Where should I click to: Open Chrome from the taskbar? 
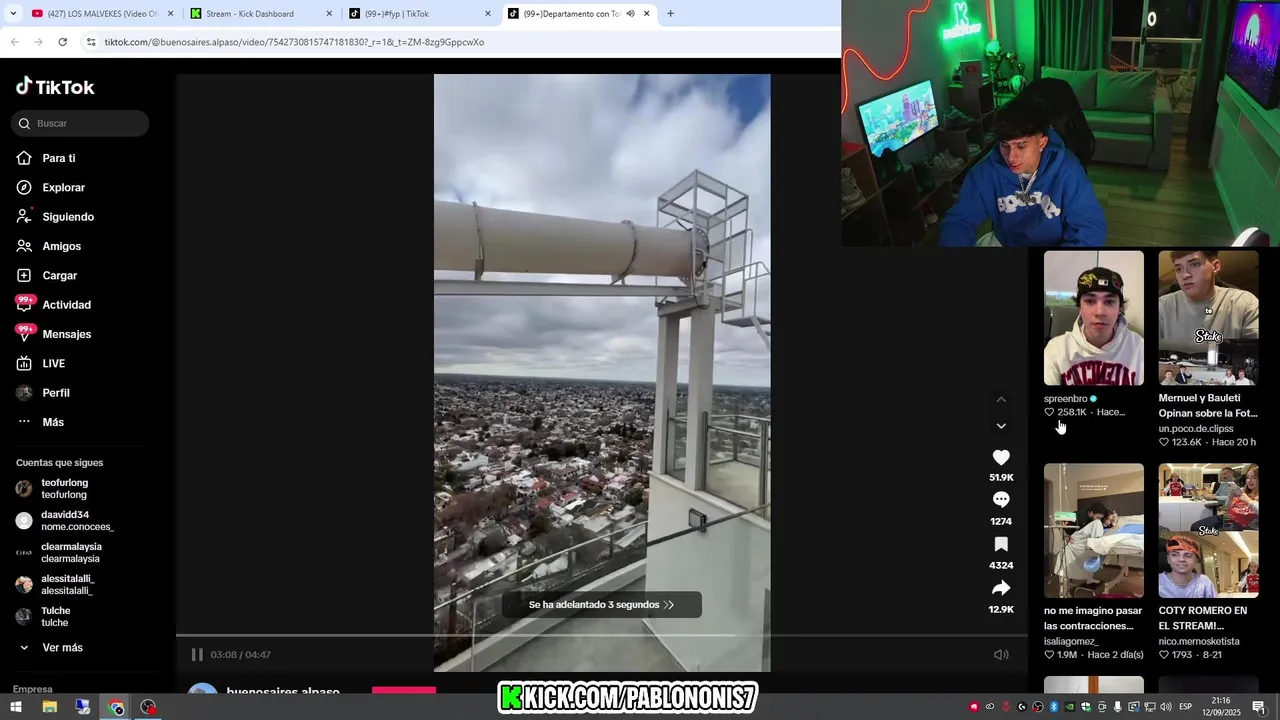(x=116, y=707)
